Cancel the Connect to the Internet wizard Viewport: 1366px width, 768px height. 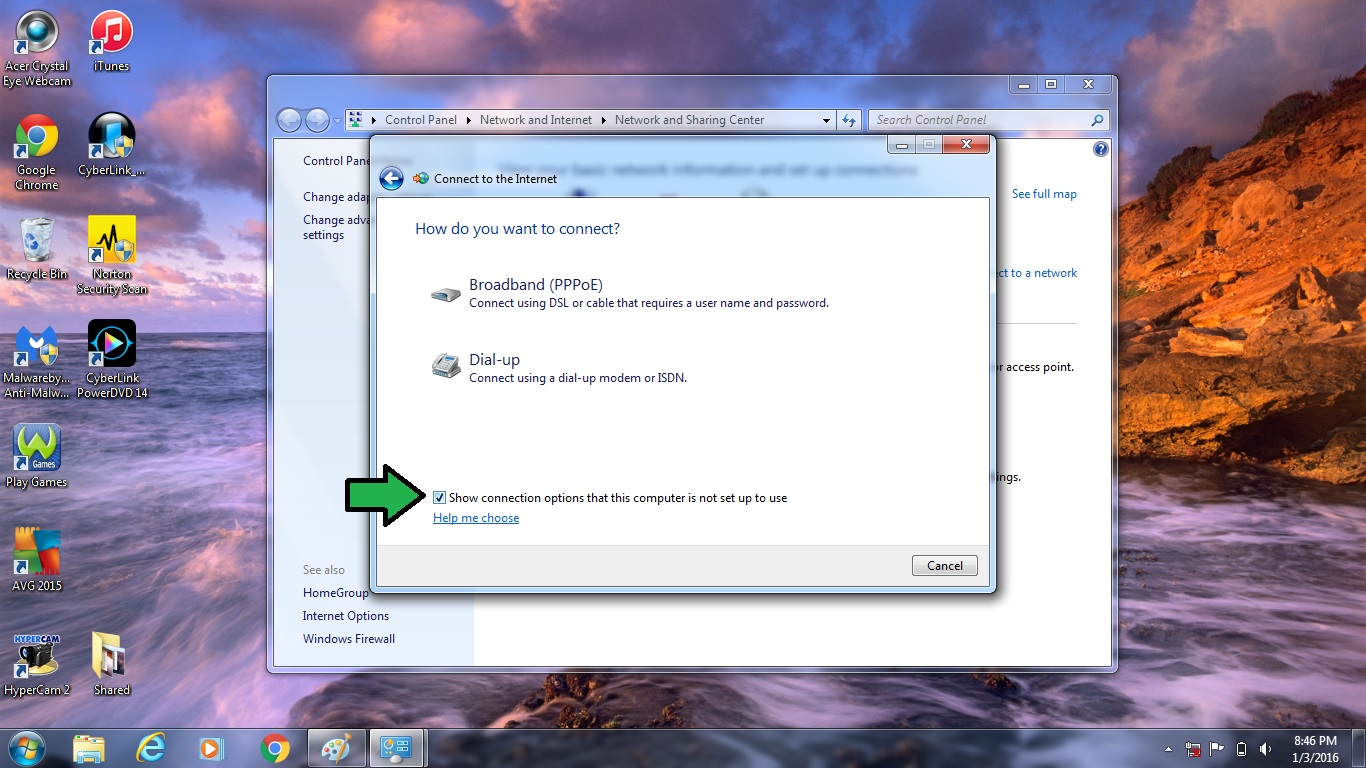click(x=945, y=566)
